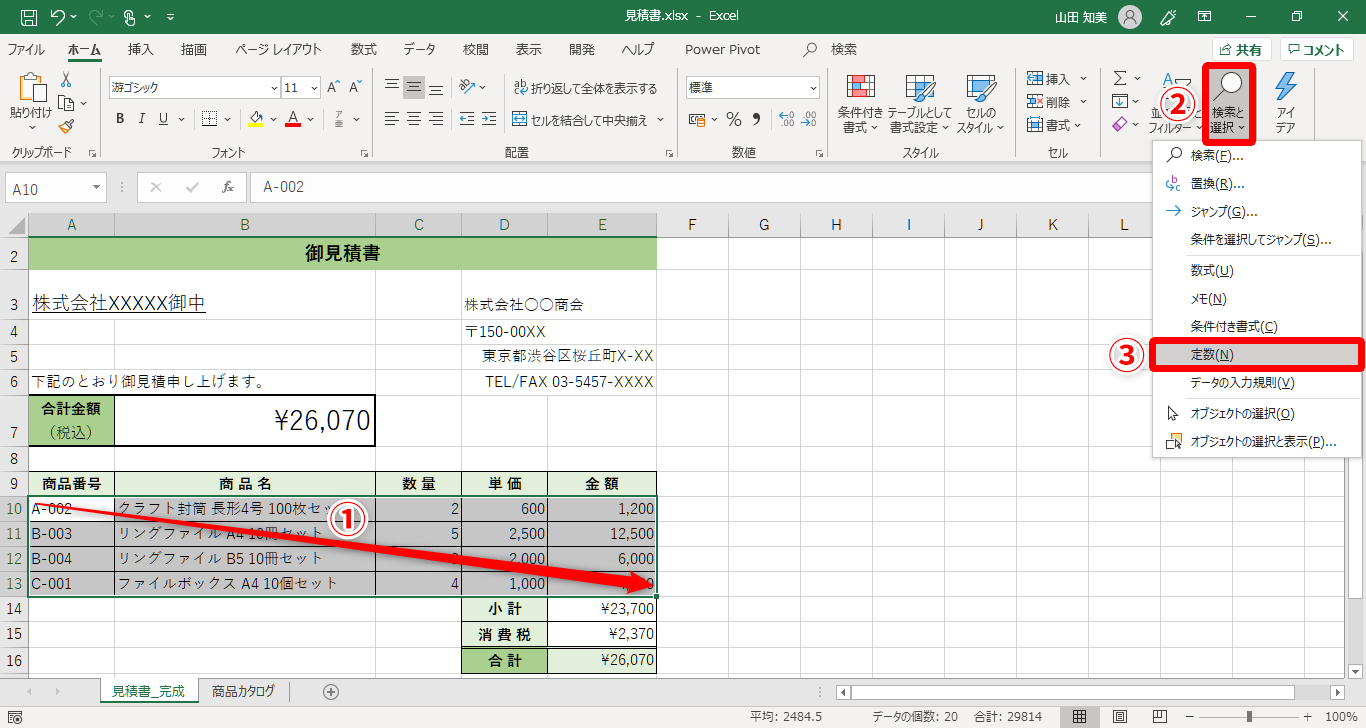The width and height of the screenshot is (1366, 728).
Task: Apply the yellow fill color
Action: 256,119
